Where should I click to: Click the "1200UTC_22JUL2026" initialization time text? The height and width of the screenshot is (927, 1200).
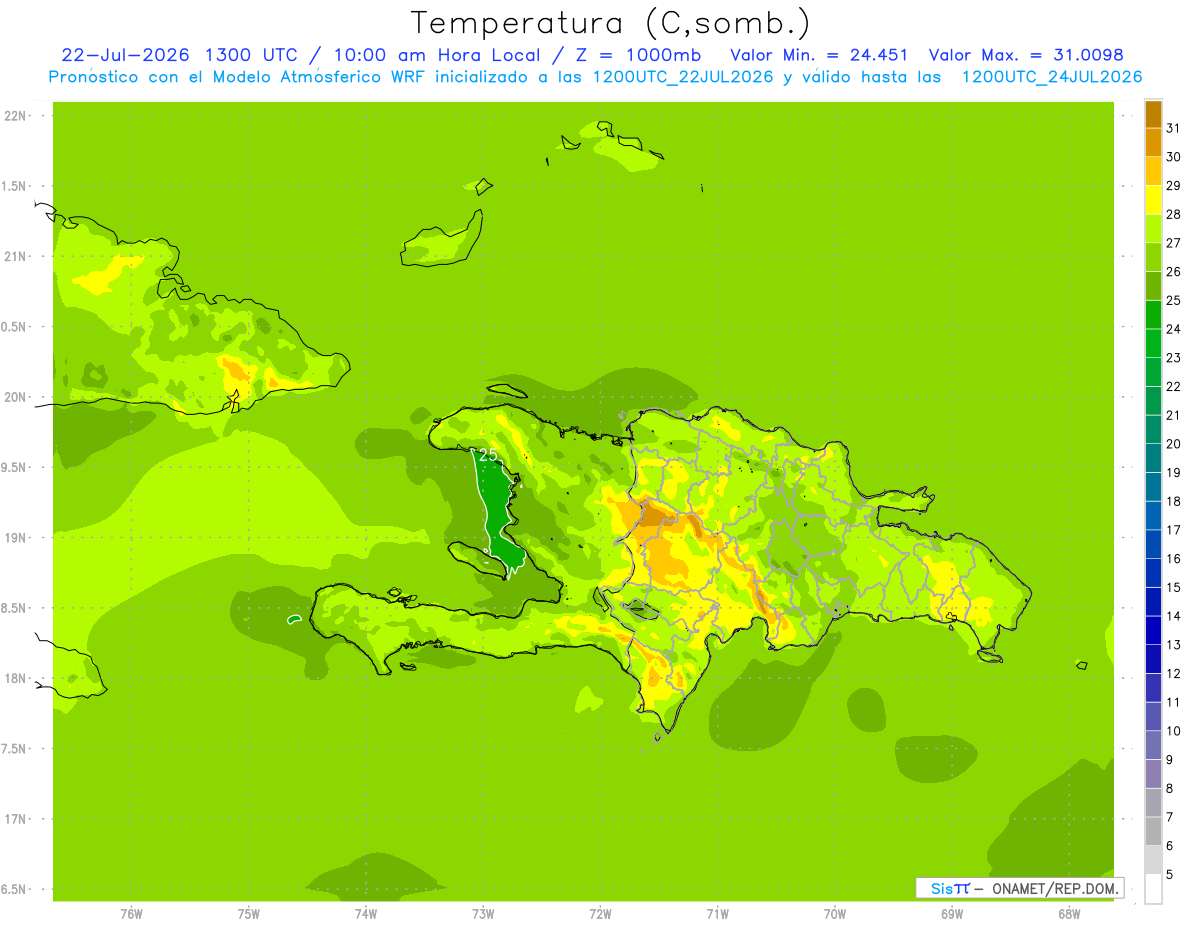pos(683,76)
